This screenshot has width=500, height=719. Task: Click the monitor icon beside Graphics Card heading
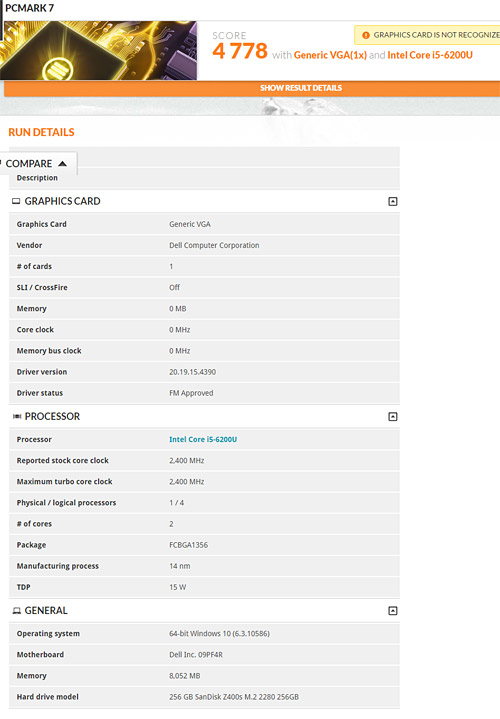coord(16,201)
